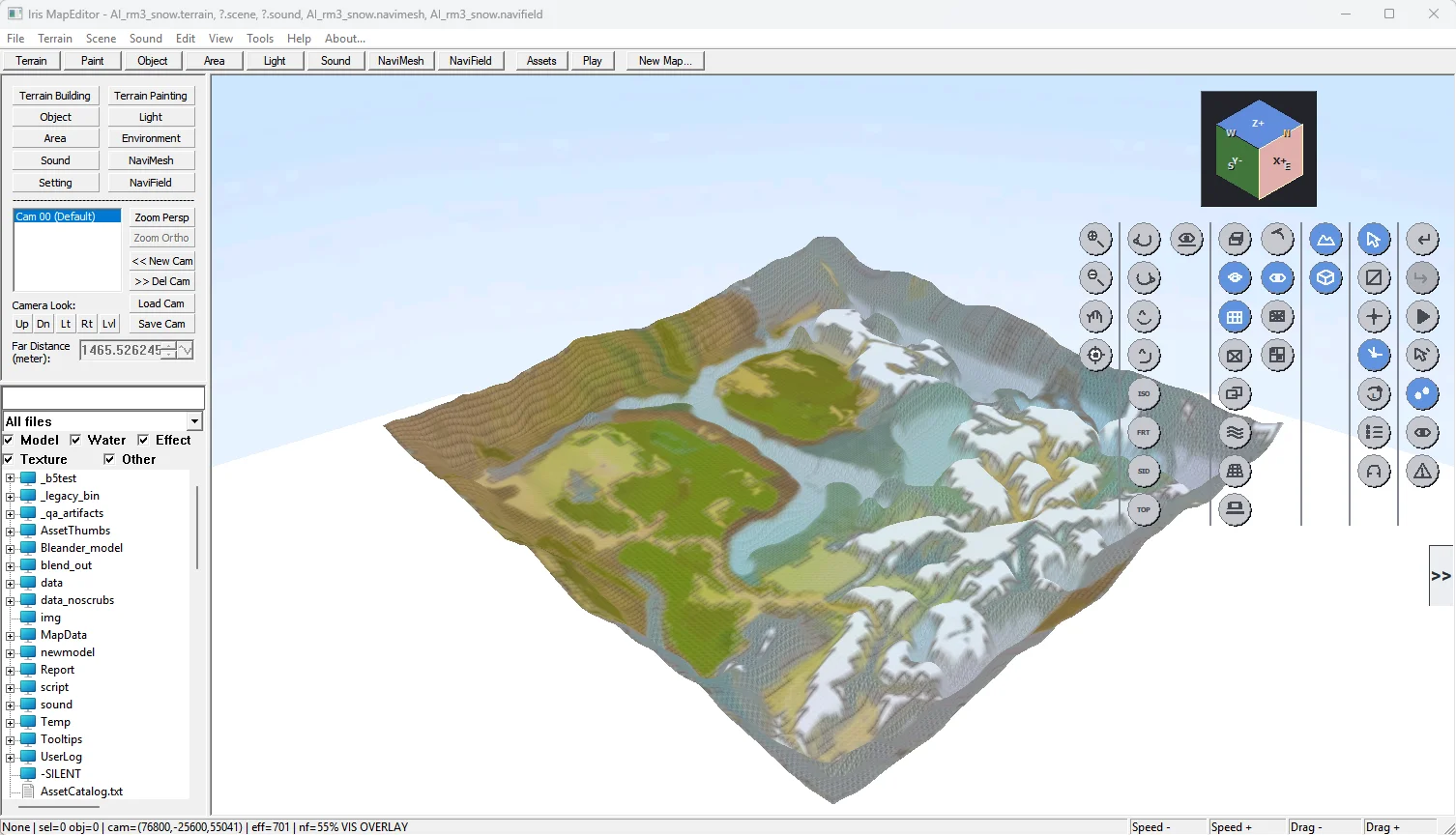Click the list bullets icon

[1374, 433]
